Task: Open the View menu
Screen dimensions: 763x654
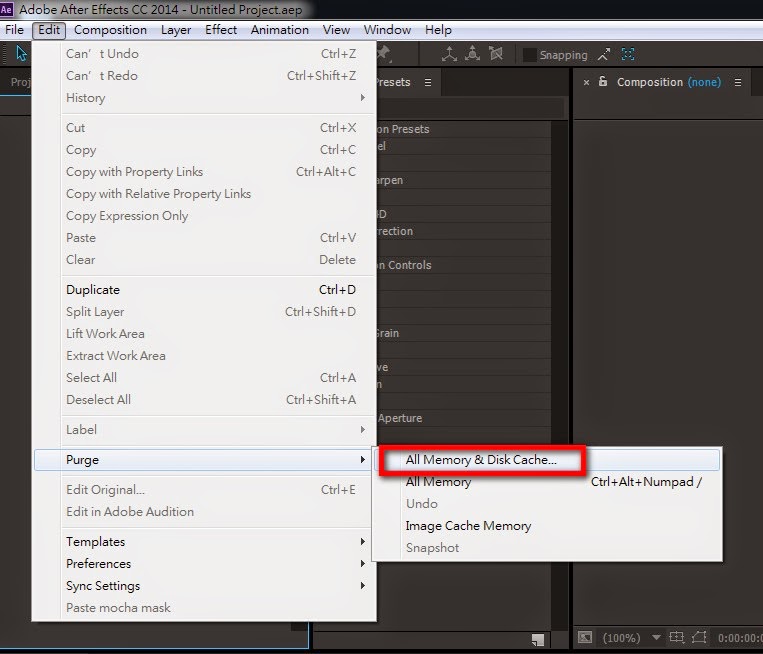Action: pyautogui.click(x=336, y=30)
